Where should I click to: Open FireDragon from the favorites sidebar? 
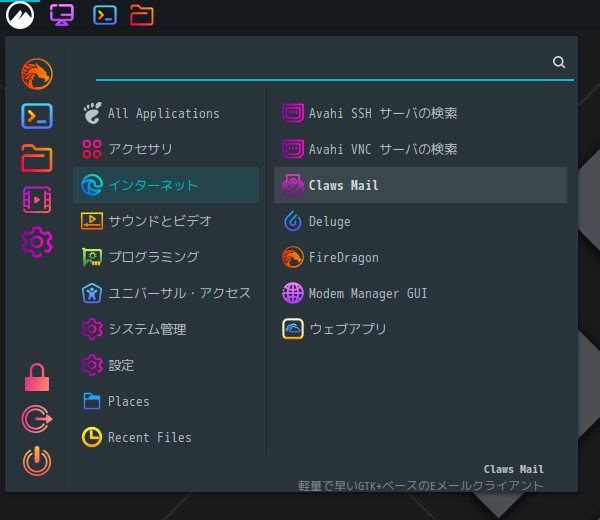pos(37,74)
